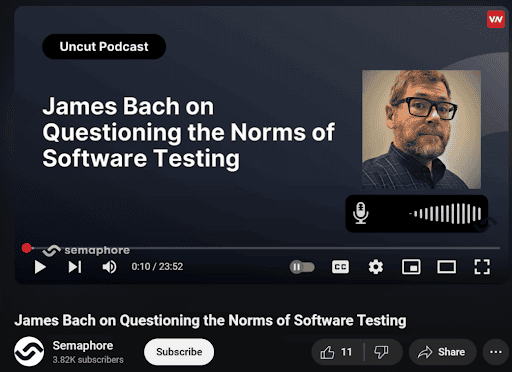The image size is (512, 372).
Task: Click the red progress bar scrubber
Action: coord(27,248)
